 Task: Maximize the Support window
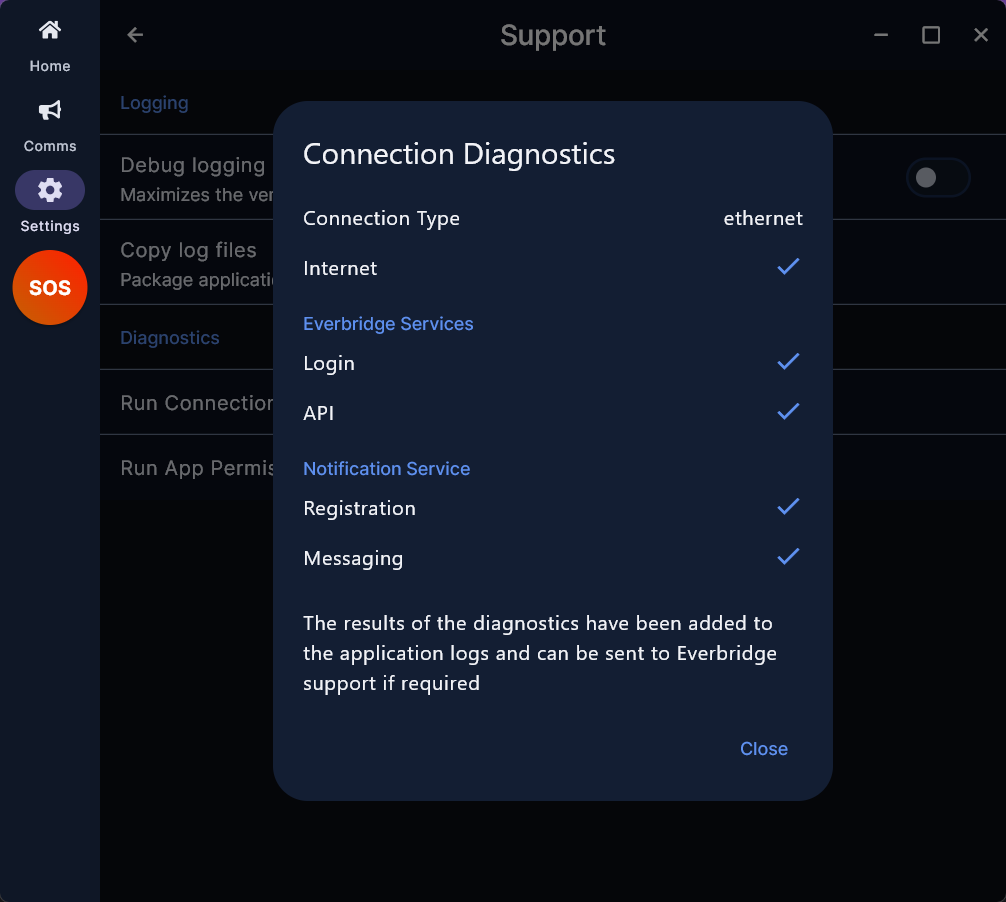click(x=930, y=35)
